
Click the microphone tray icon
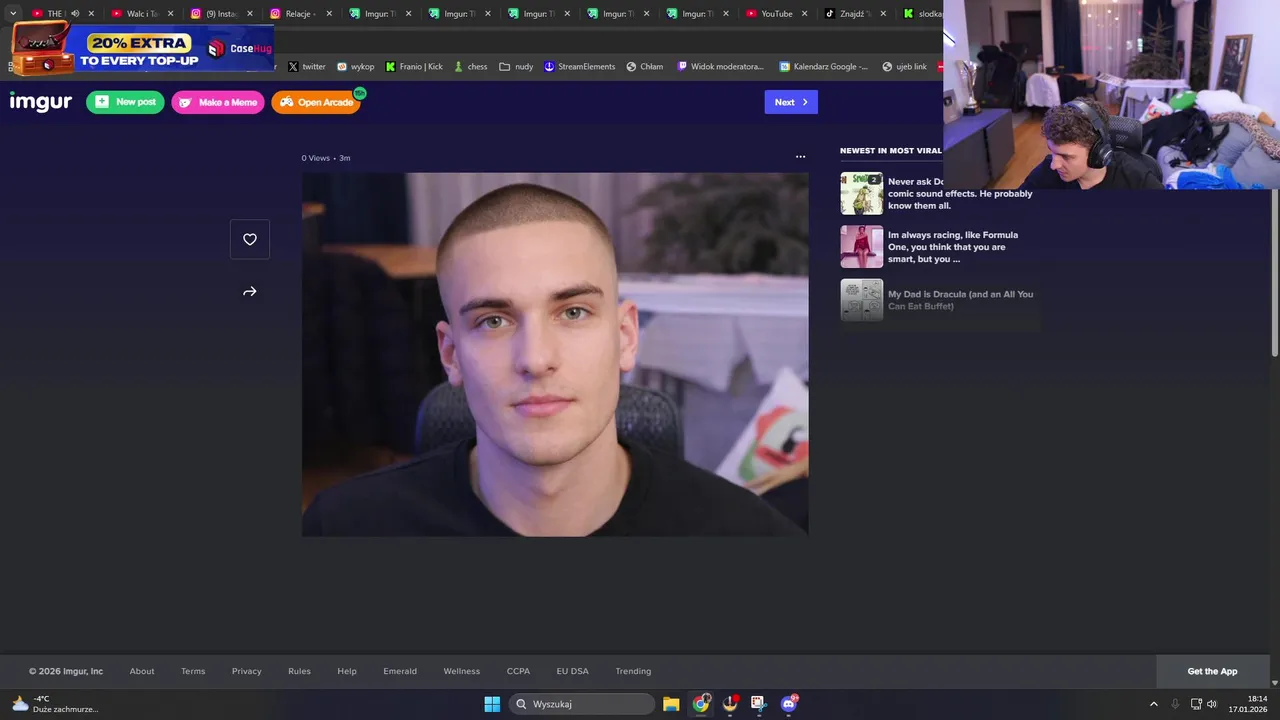[1175, 704]
